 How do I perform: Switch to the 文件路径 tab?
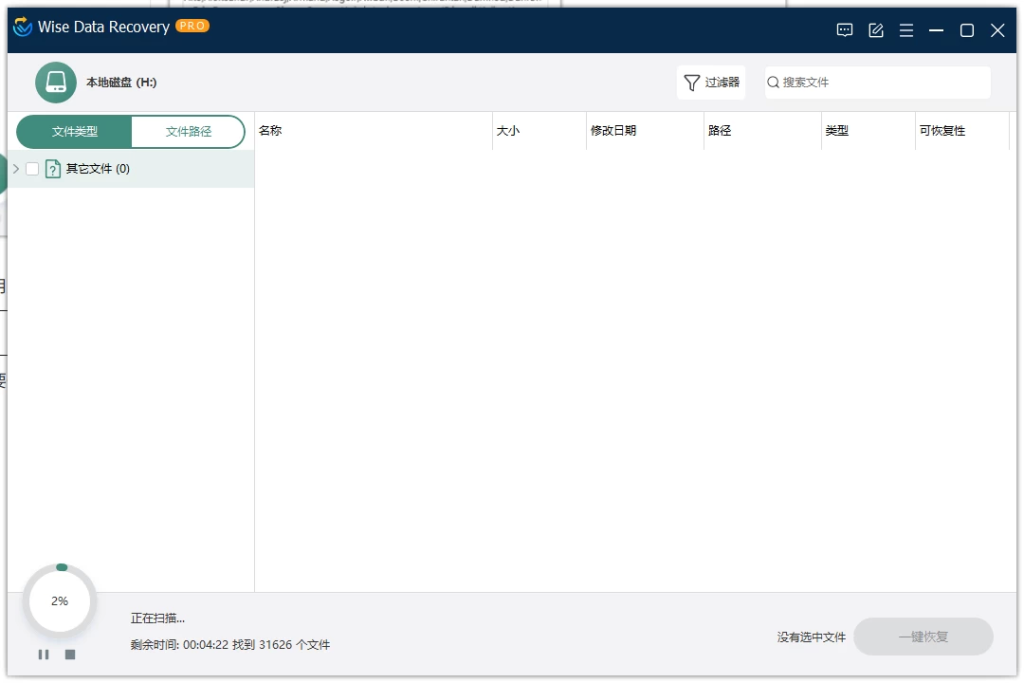188,132
